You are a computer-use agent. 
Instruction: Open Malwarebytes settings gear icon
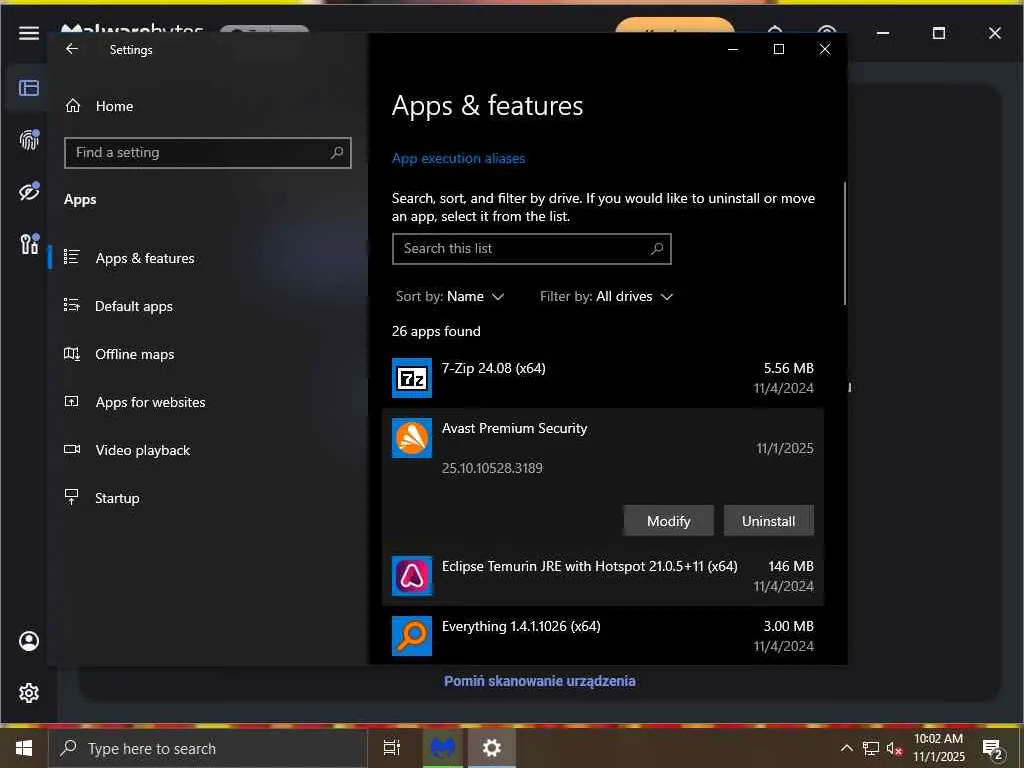point(29,693)
